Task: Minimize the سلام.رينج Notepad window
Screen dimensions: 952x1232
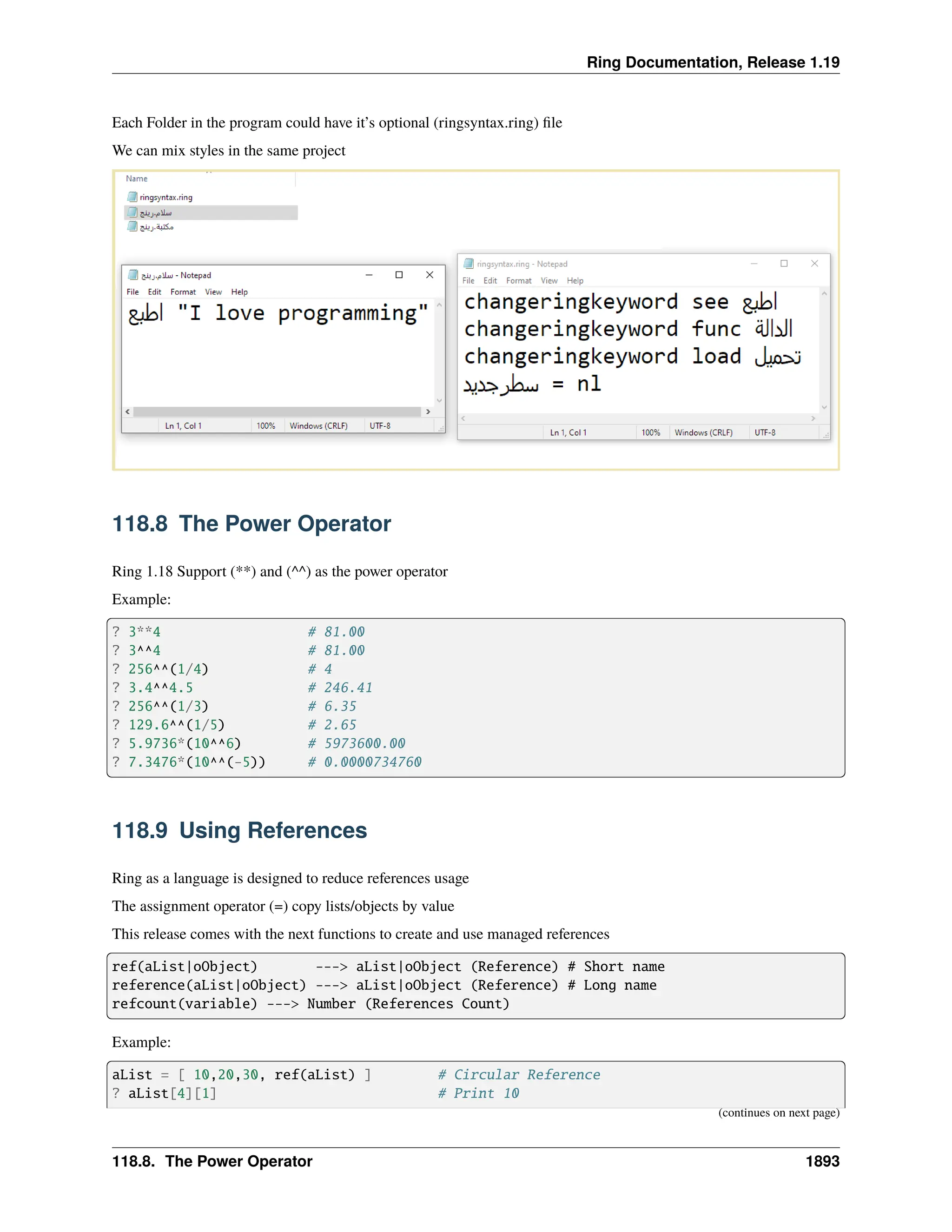Action: 369,275
